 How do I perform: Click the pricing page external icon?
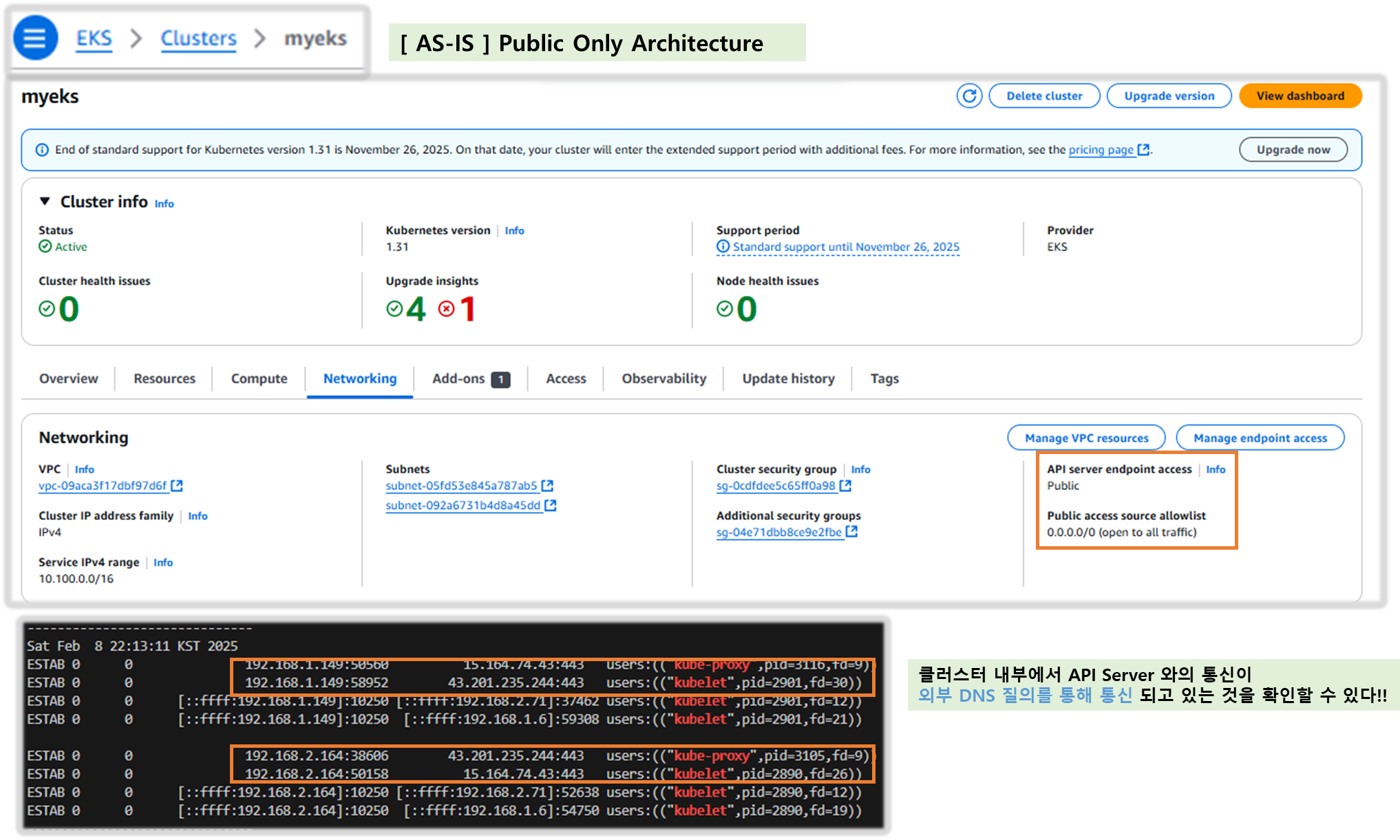1143,149
